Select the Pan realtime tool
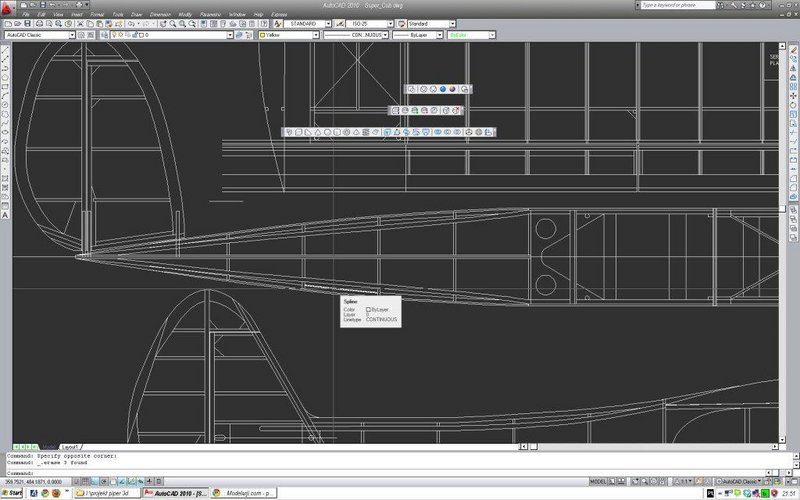 [163, 24]
